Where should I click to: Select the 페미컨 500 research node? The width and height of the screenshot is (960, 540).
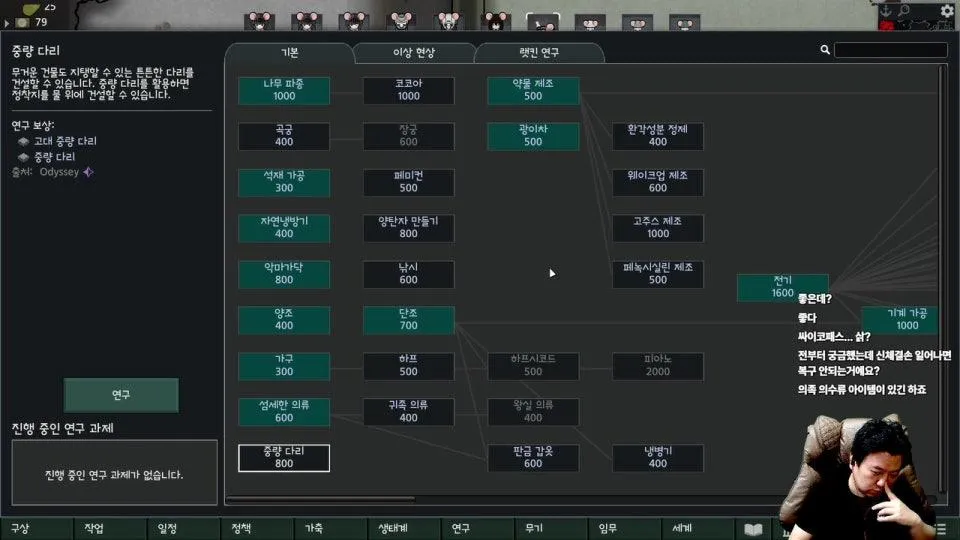(408, 182)
